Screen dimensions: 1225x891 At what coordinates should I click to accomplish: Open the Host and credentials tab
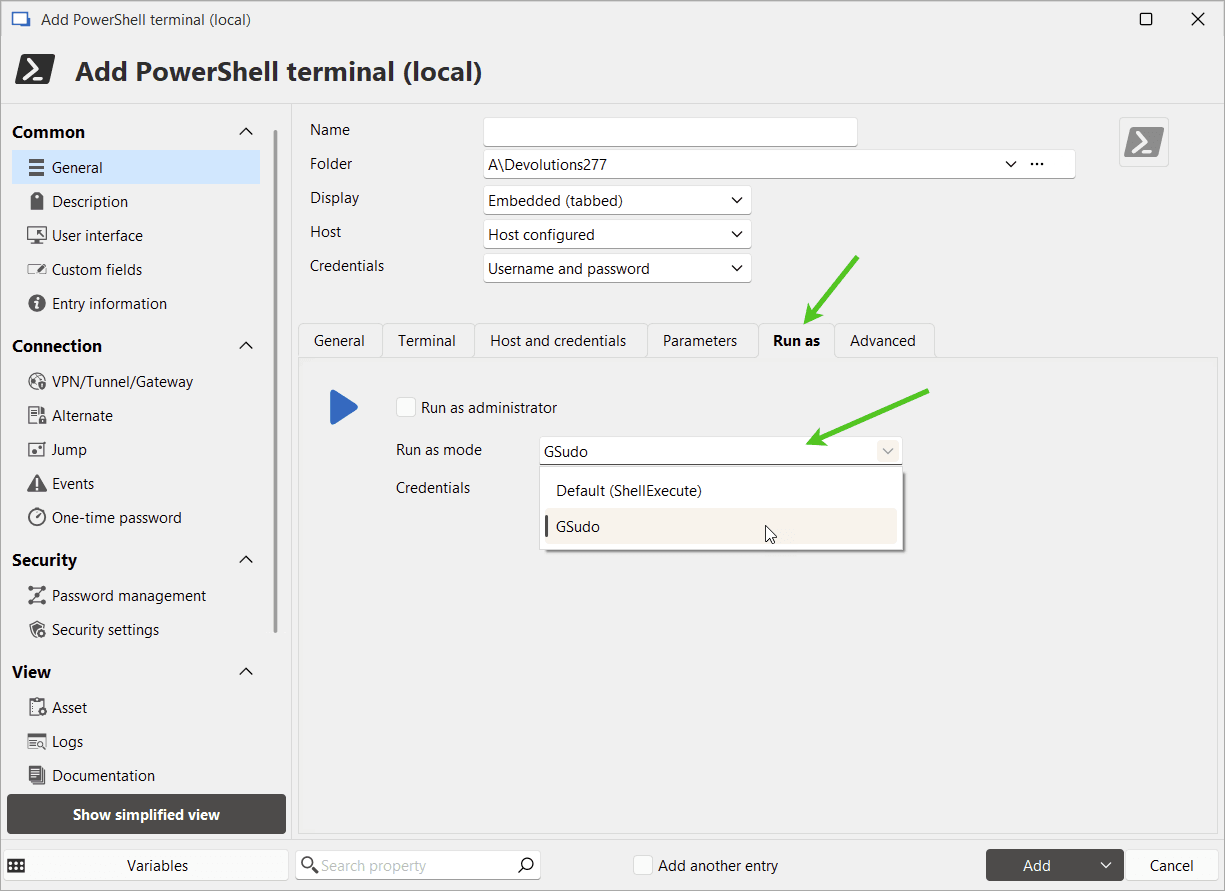(558, 341)
